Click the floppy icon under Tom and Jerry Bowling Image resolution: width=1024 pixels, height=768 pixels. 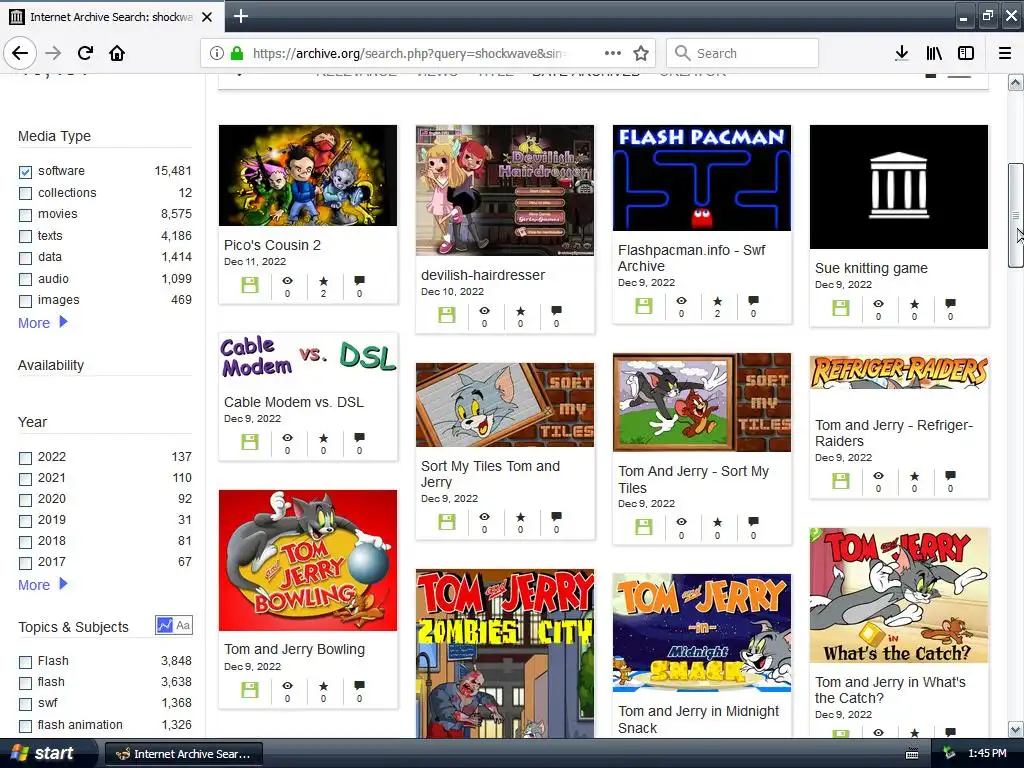(x=249, y=690)
